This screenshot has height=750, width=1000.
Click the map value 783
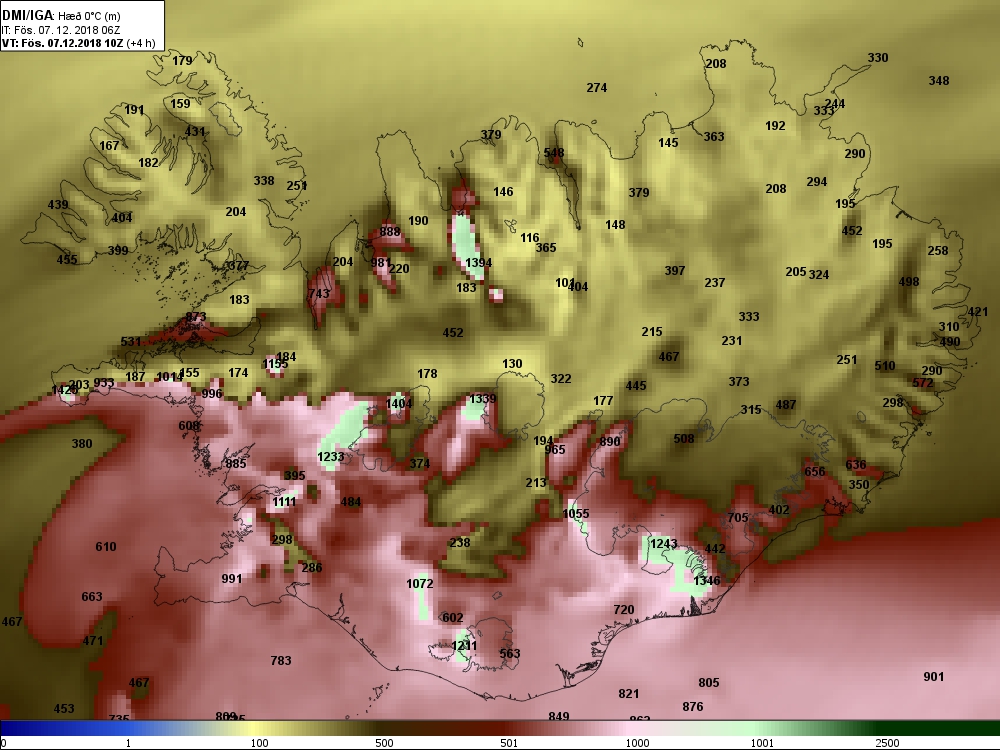click(x=281, y=660)
